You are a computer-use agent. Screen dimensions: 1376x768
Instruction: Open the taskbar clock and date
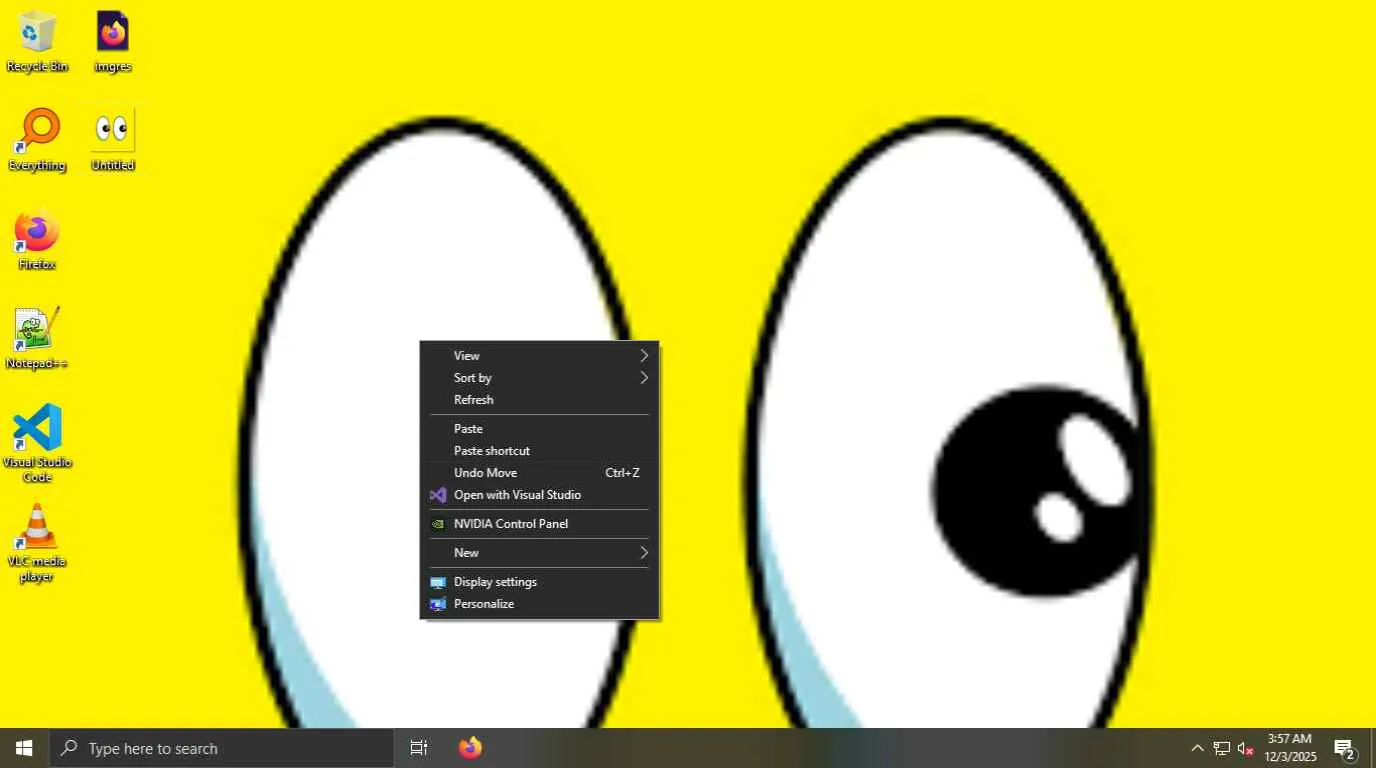pos(1290,748)
